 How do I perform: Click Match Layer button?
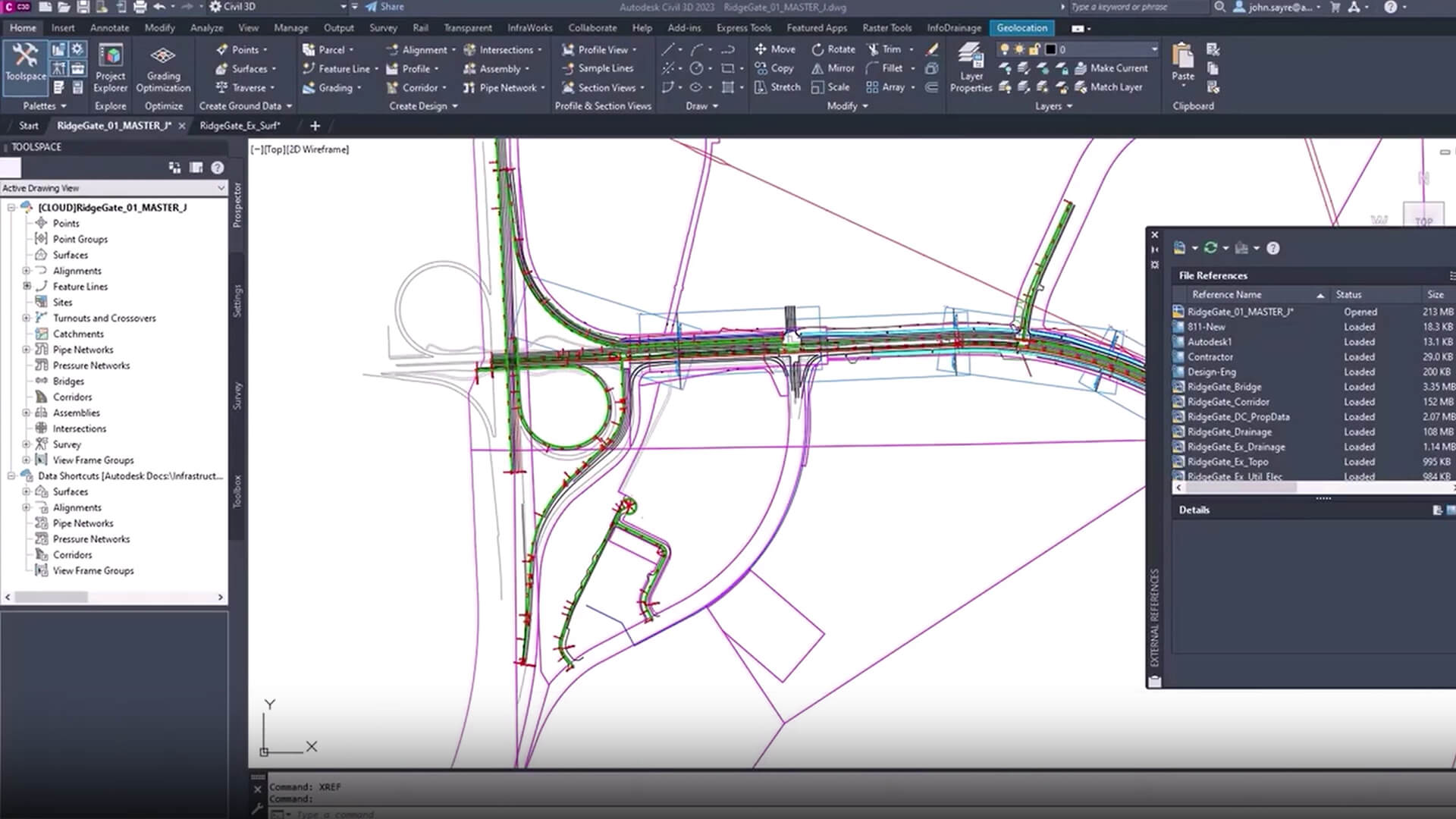(1109, 87)
